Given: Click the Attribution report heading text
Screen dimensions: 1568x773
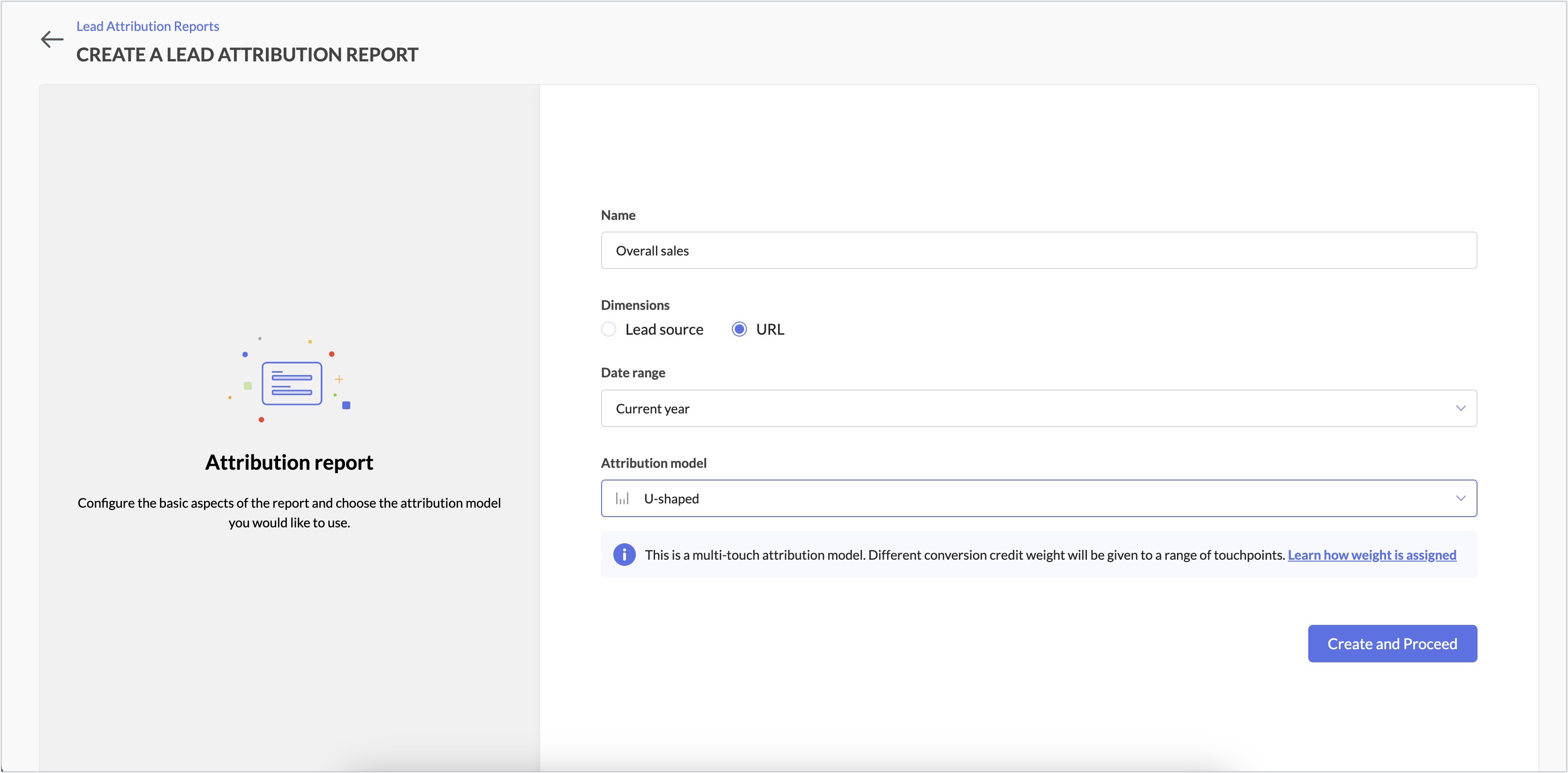Looking at the screenshot, I should 289,463.
